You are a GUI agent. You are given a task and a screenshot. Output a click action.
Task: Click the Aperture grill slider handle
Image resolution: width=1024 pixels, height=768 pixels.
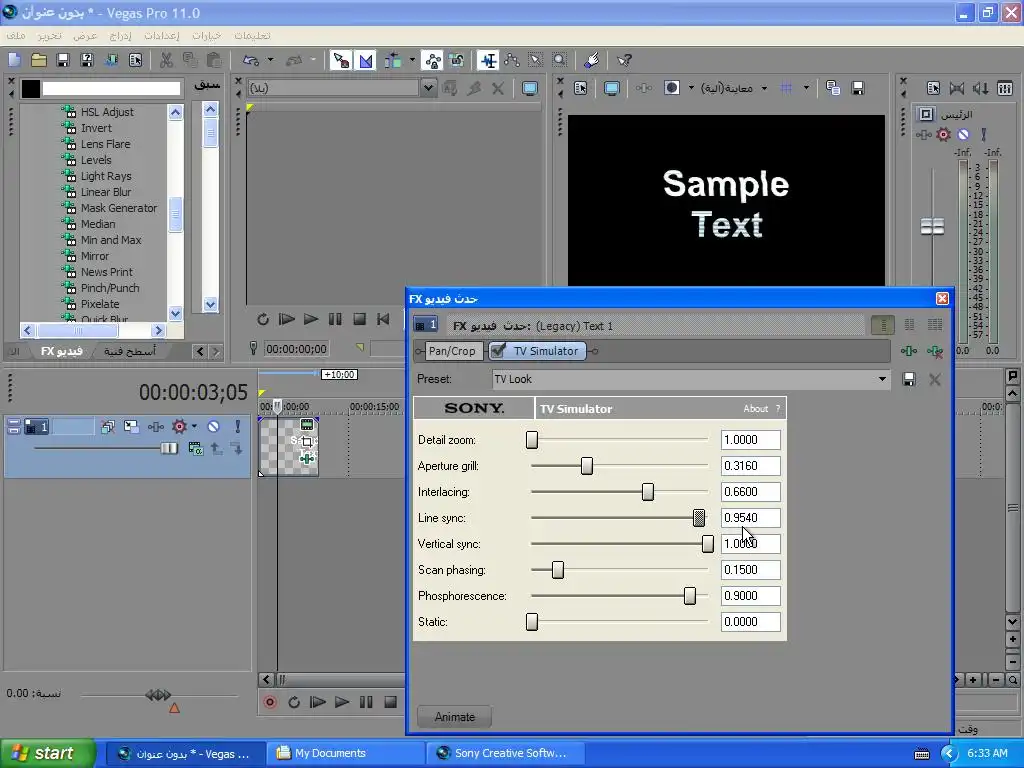586,466
